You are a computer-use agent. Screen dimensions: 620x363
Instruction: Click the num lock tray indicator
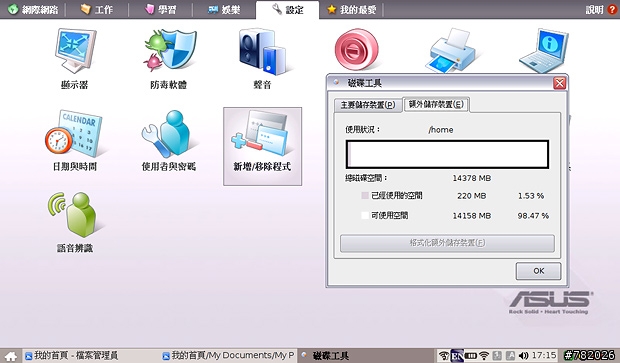pyautogui.click(x=497, y=355)
